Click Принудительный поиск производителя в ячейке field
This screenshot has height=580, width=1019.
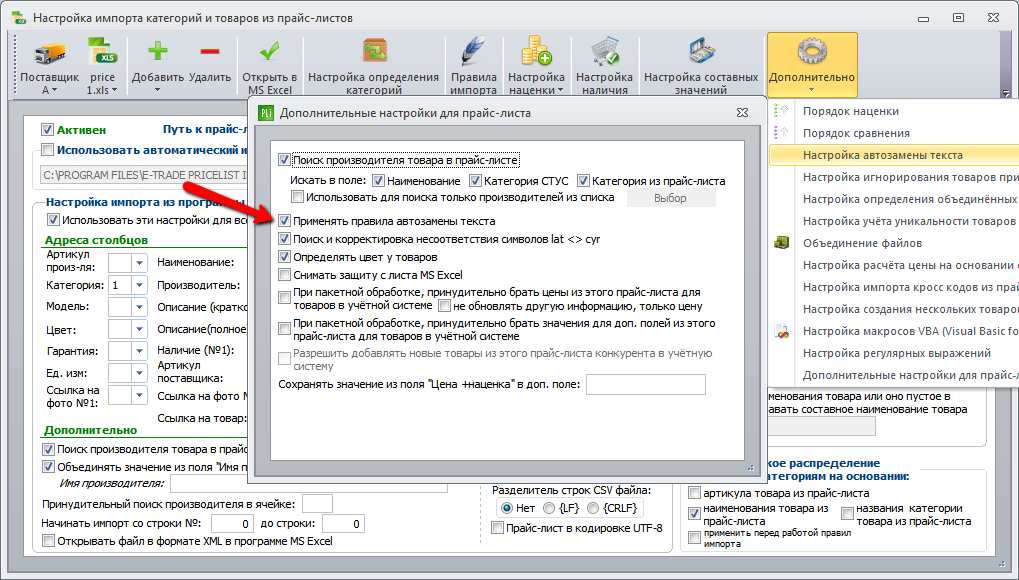(317, 504)
